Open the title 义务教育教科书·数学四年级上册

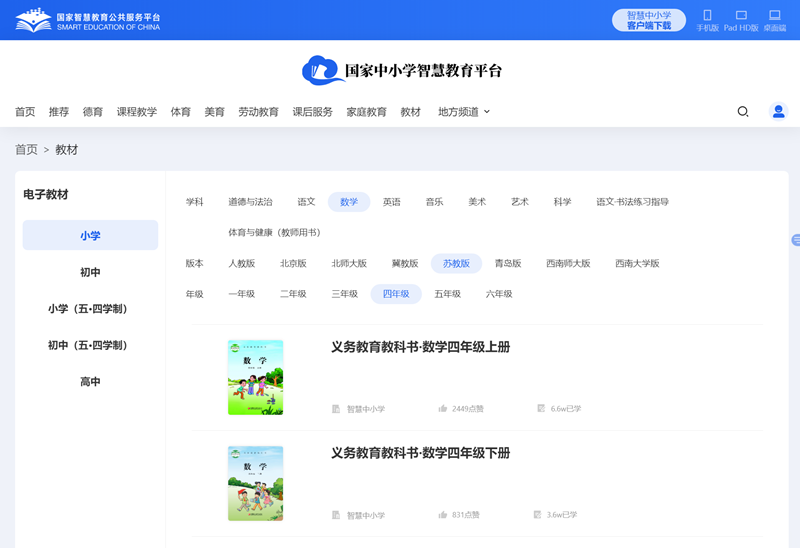click(x=421, y=347)
